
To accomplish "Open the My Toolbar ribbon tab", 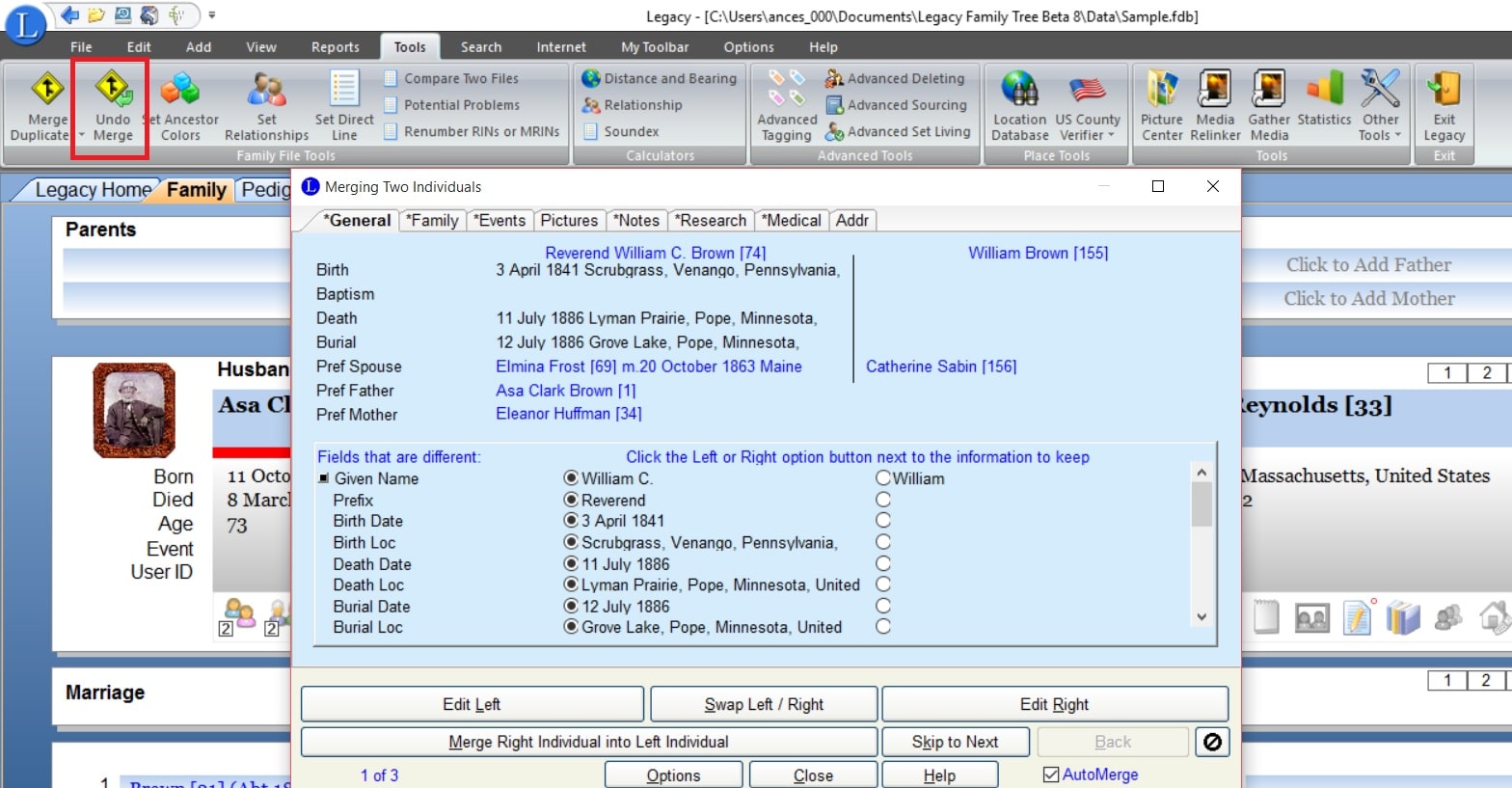I will [x=655, y=47].
